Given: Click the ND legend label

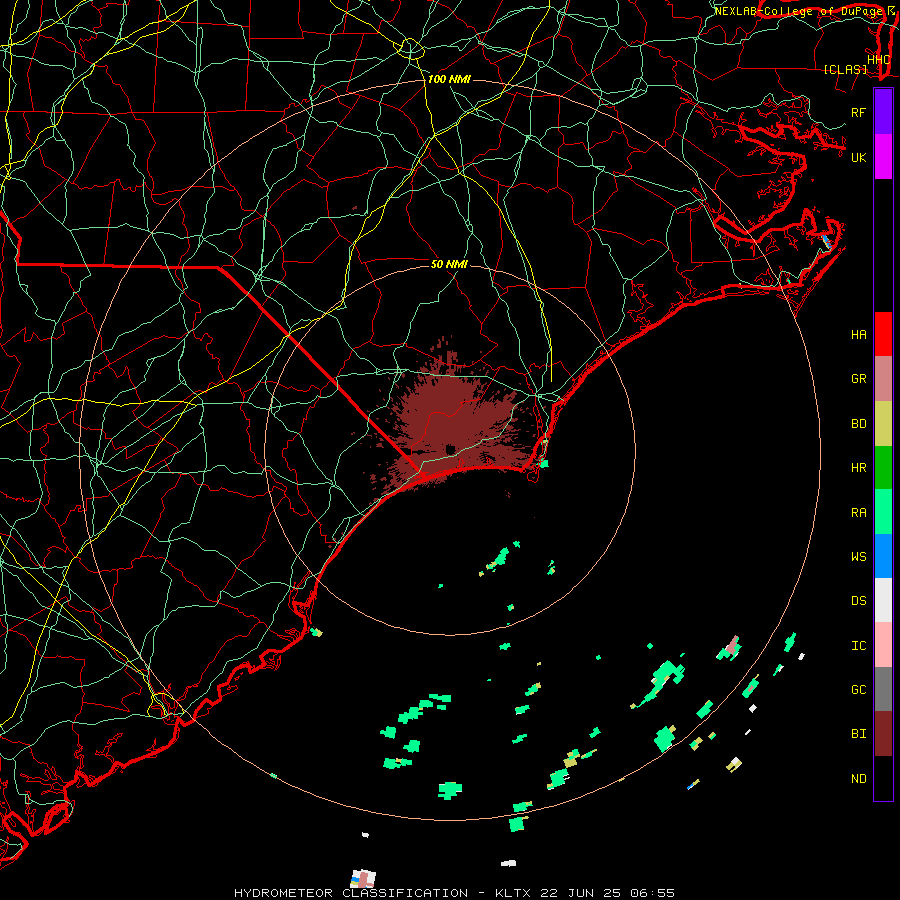Looking at the screenshot, I should point(859,779).
